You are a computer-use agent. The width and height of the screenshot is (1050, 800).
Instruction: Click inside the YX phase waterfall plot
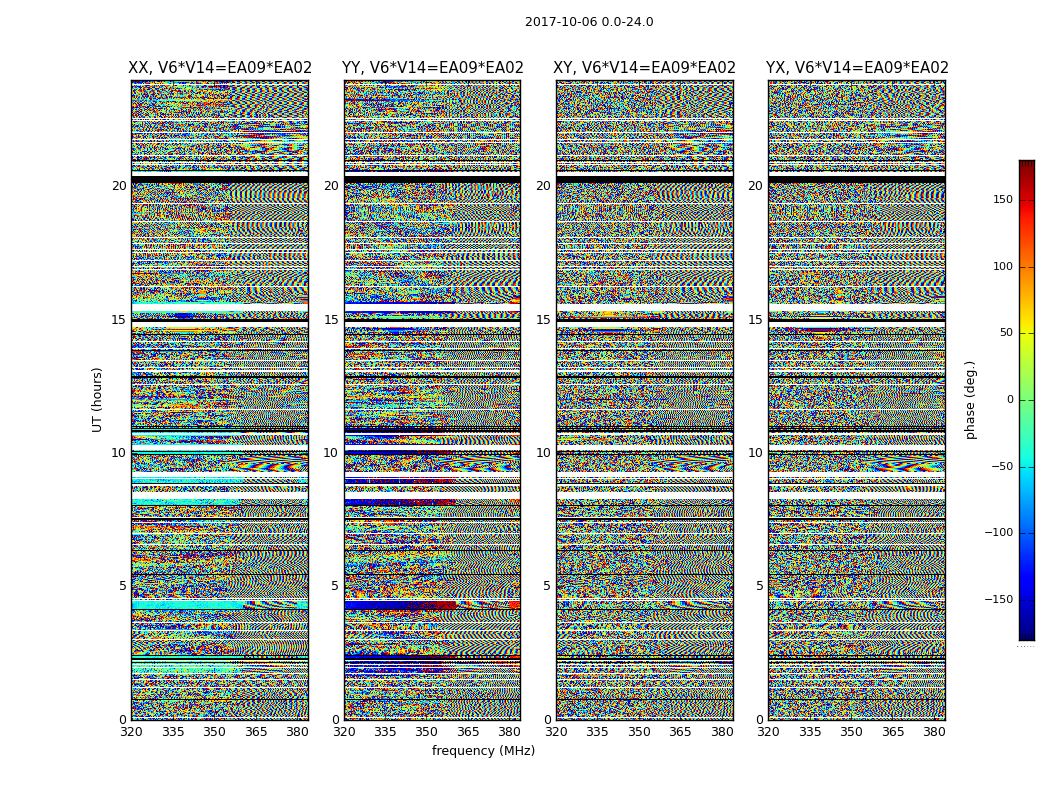(856, 400)
